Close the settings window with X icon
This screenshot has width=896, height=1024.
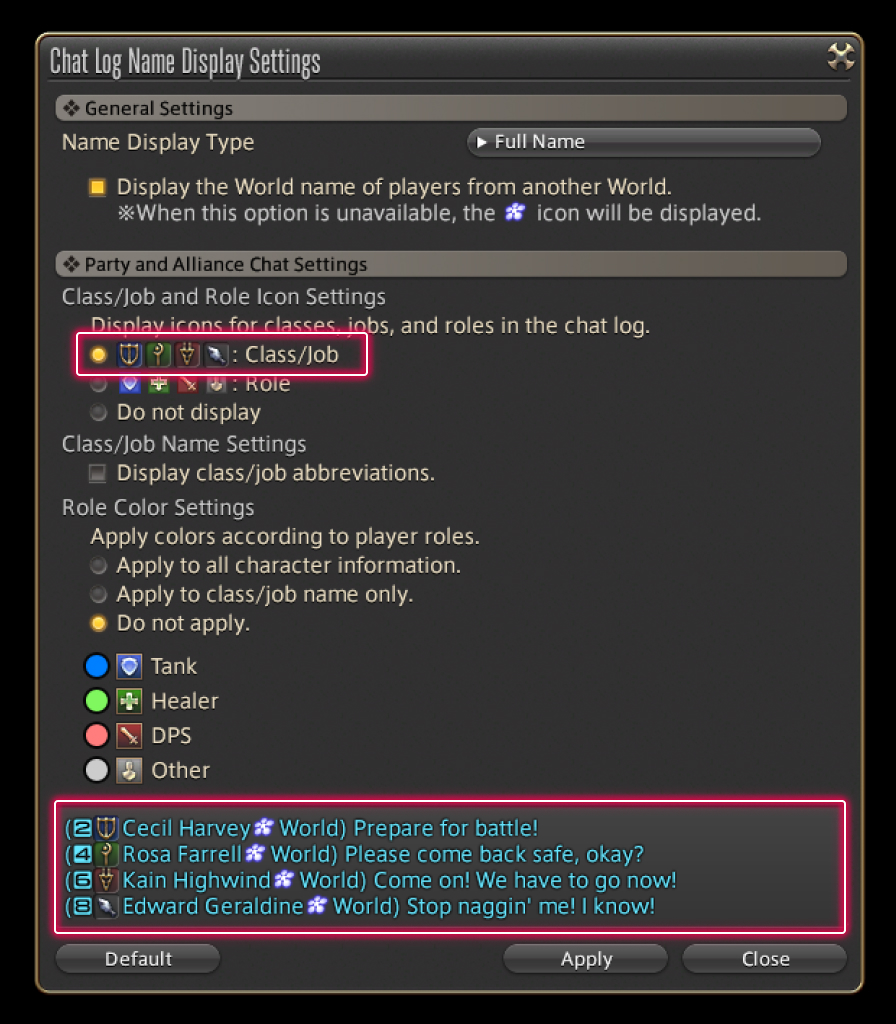click(x=840, y=56)
